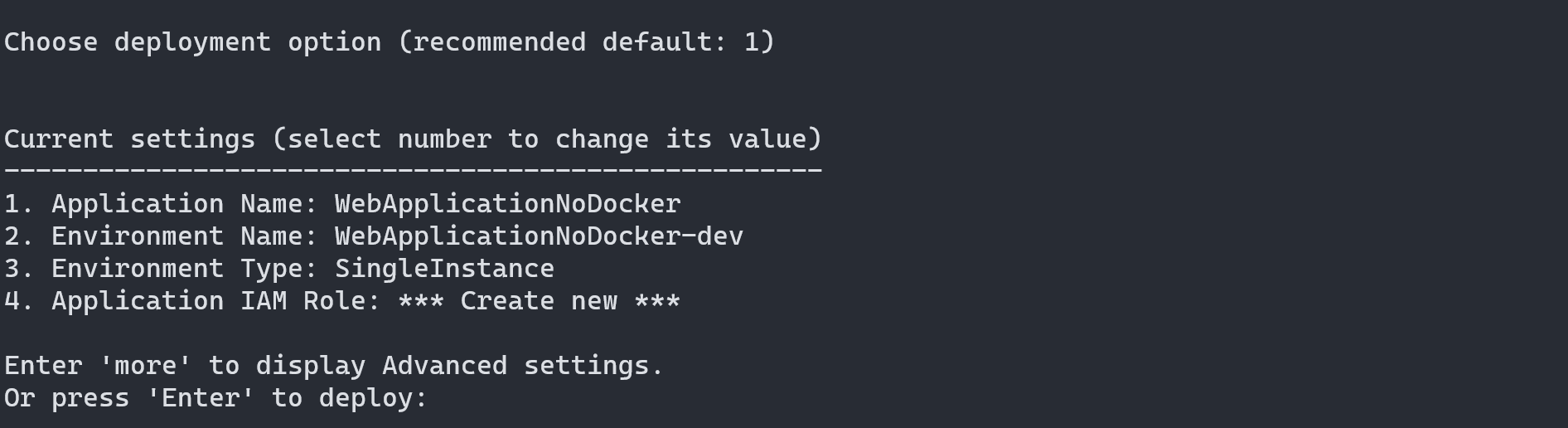Click the 'Choose deployment option' heading line
Viewport: 1568px width, 428px height.
(390, 42)
